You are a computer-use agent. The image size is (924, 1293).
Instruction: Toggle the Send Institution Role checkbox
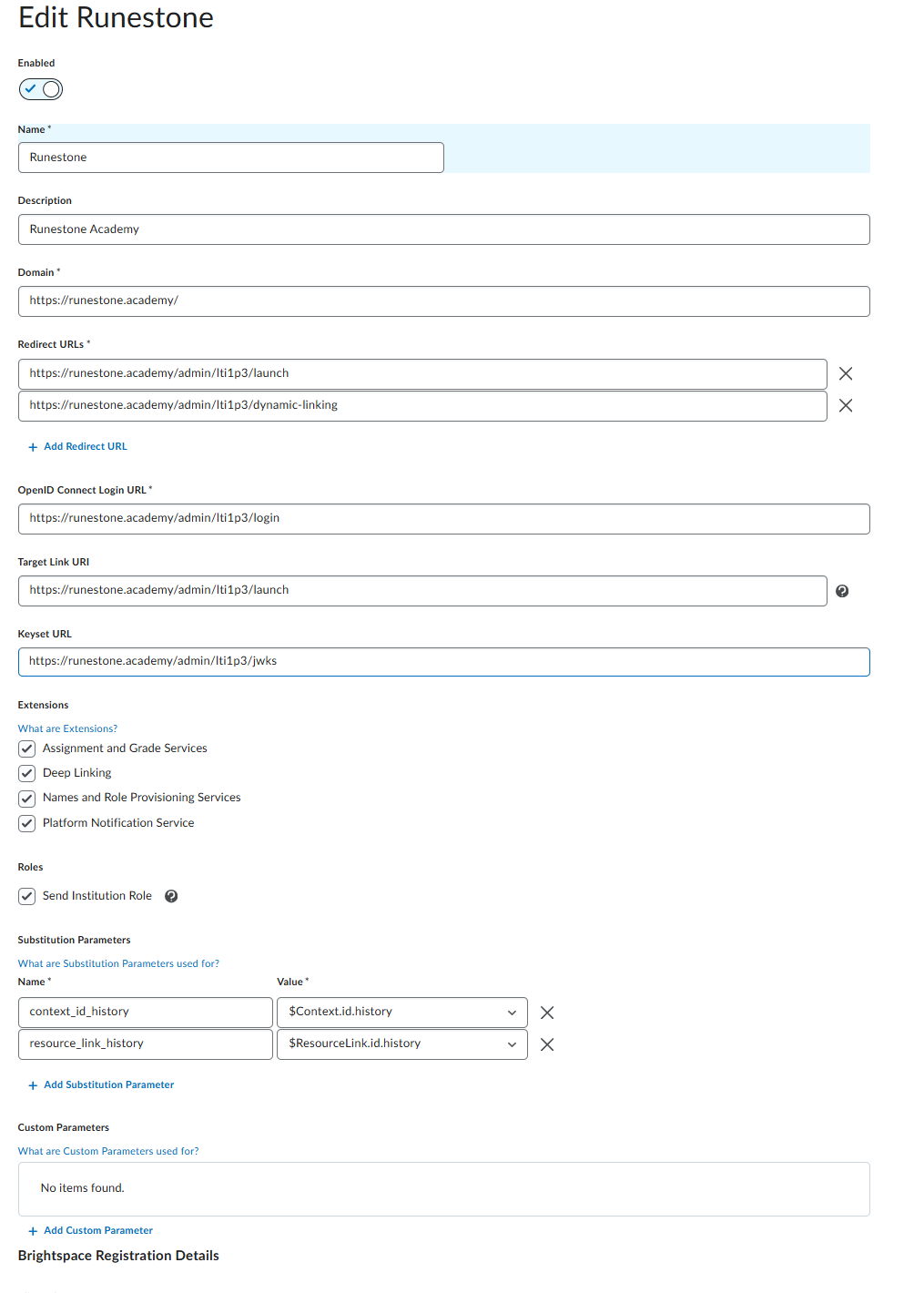(x=27, y=896)
